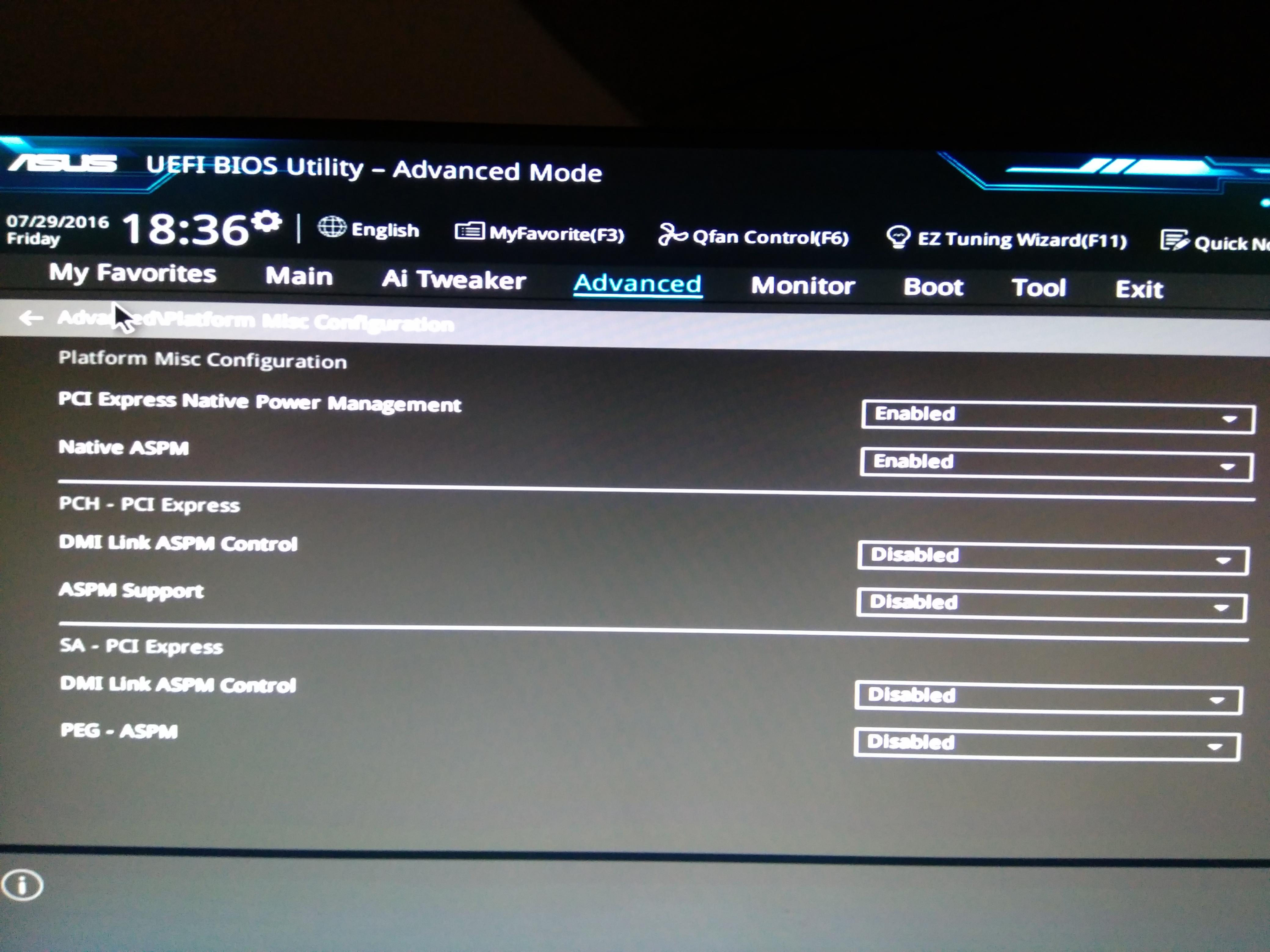
Task: Expand the PEG - ASPM dropdown
Action: 1047,744
